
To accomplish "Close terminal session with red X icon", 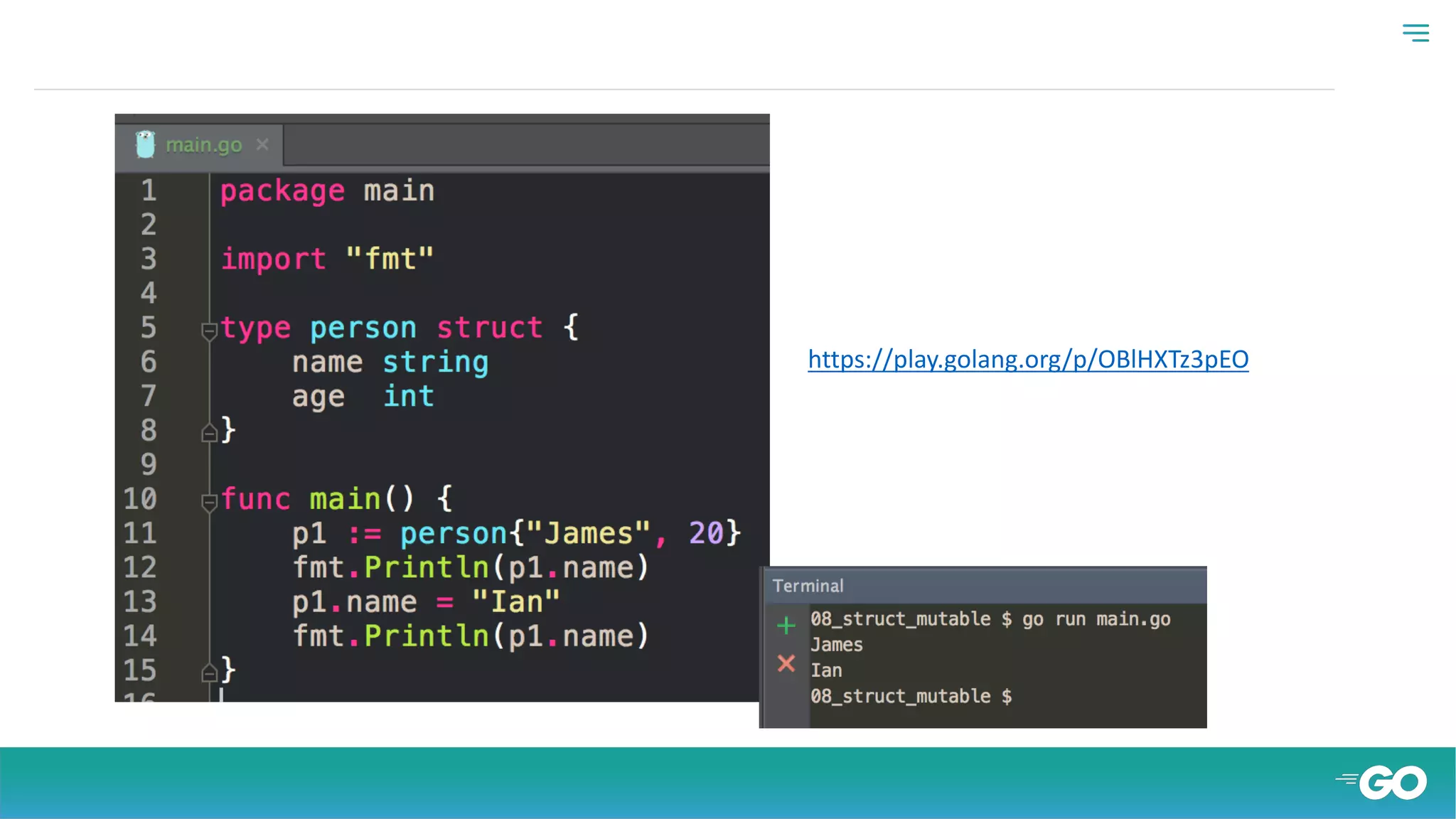I will tap(786, 663).
